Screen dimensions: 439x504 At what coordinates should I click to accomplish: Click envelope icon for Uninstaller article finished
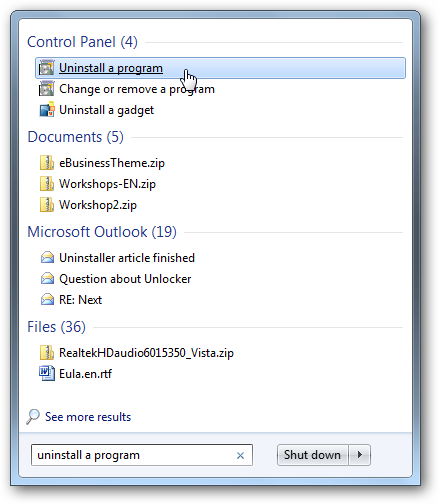tap(47, 258)
